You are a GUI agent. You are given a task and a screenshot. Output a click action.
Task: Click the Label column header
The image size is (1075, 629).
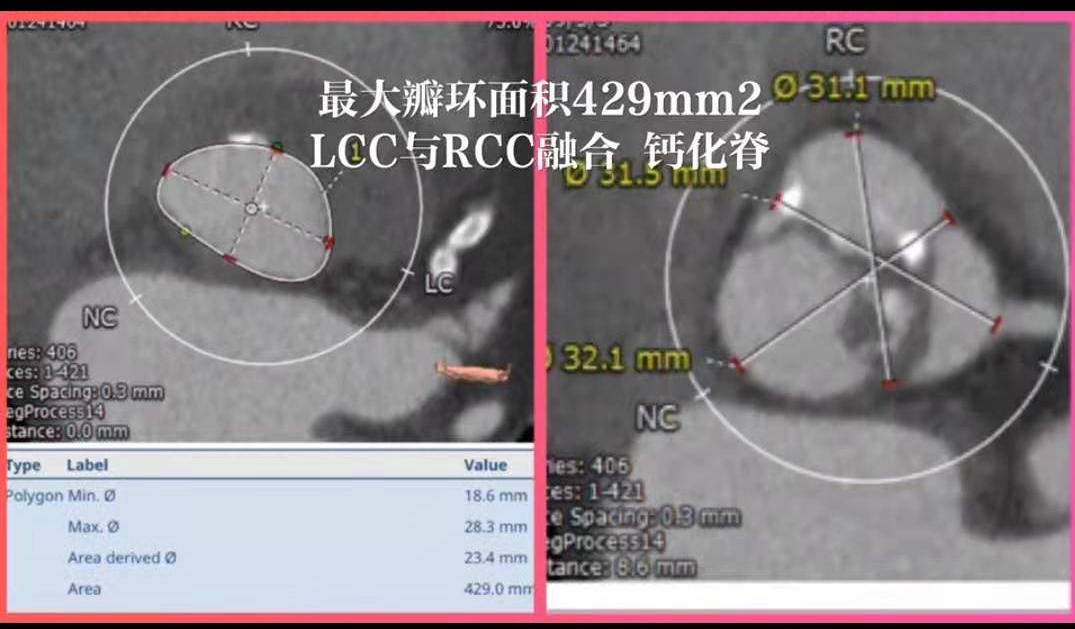(x=87, y=465)
